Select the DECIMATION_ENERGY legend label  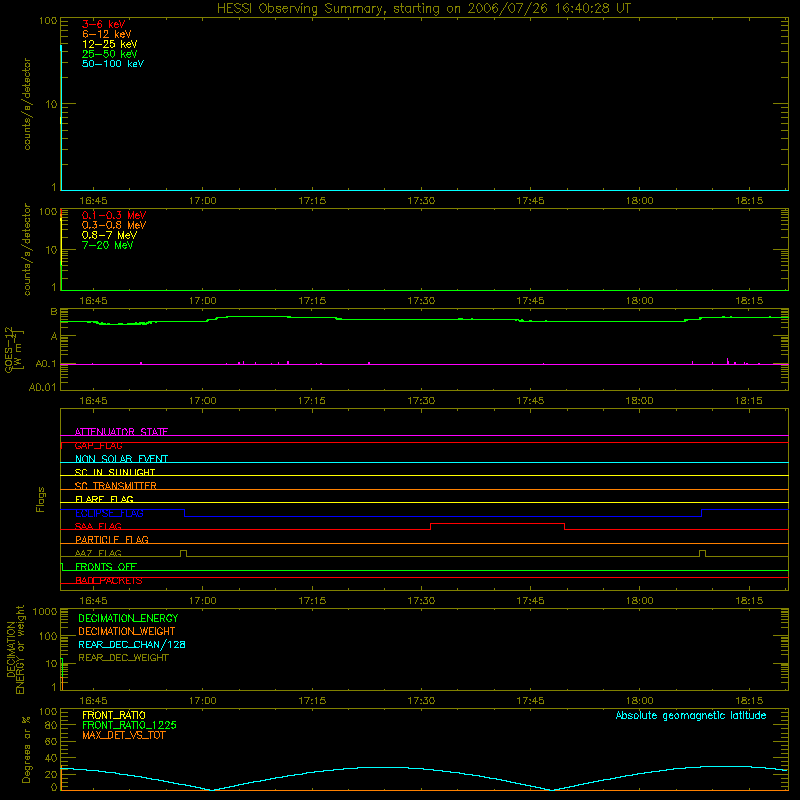[x=128, y=618]
